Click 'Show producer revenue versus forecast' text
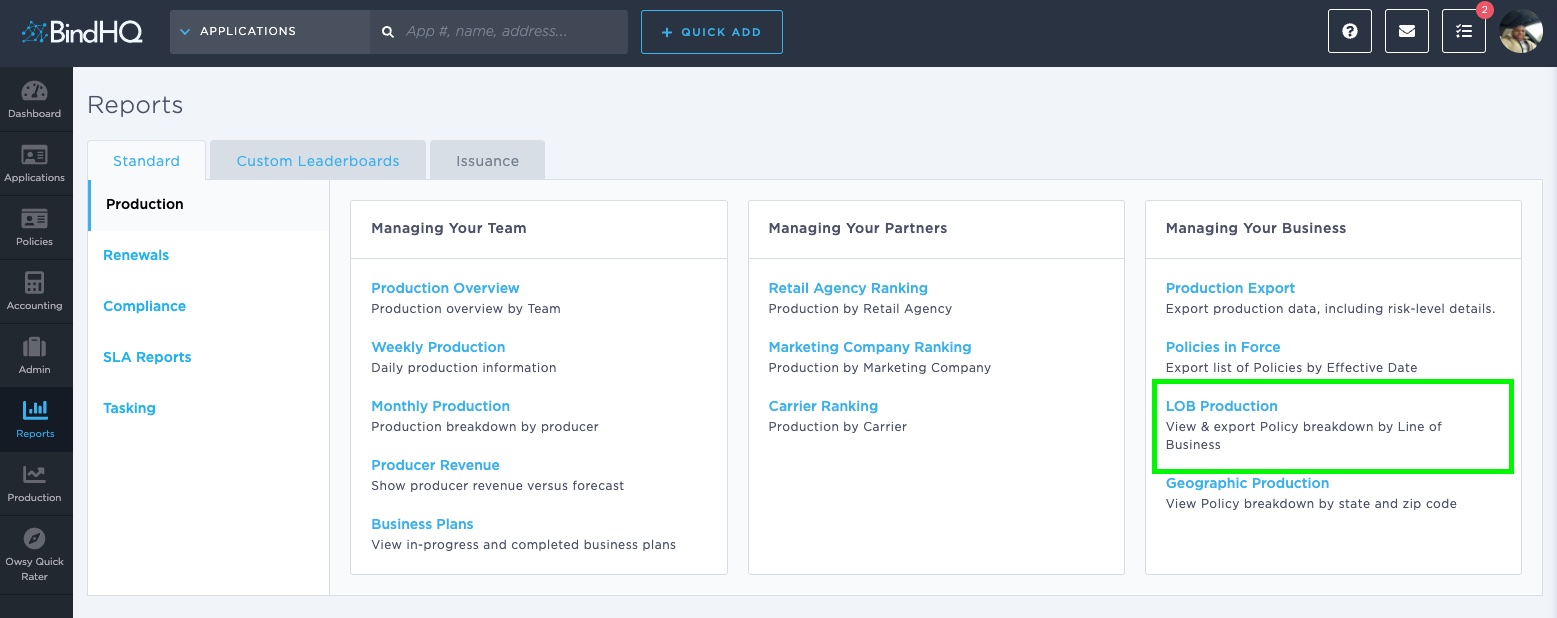The width and height of the screenshot is (1557, 618). pos(497,486)
